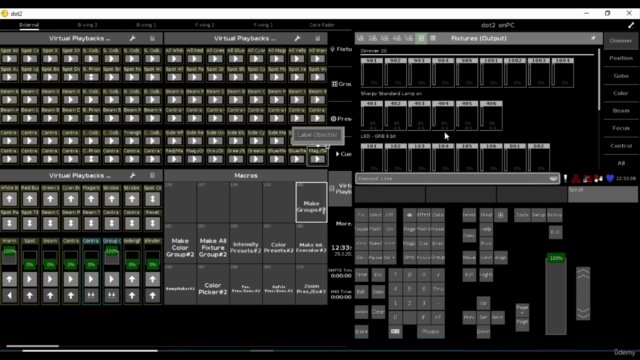Select Sharpy fixture 401 tile
The width and height of the screenshot is (640, 360).
(x=371, y=116)
